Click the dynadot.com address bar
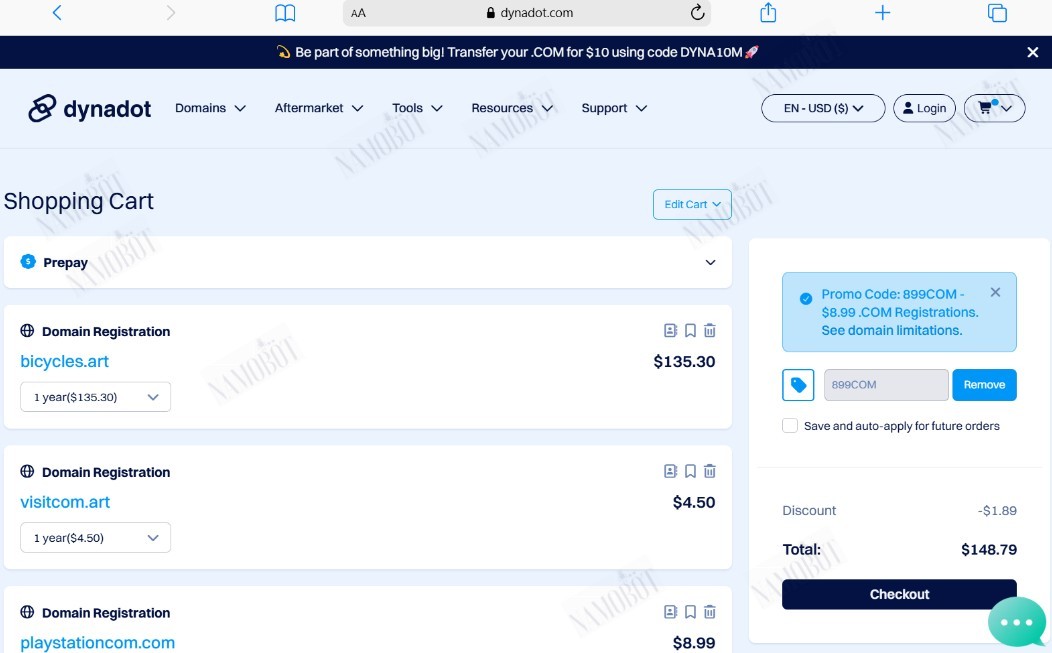This screenshot has height=653, width=1052. pos(527,13)
